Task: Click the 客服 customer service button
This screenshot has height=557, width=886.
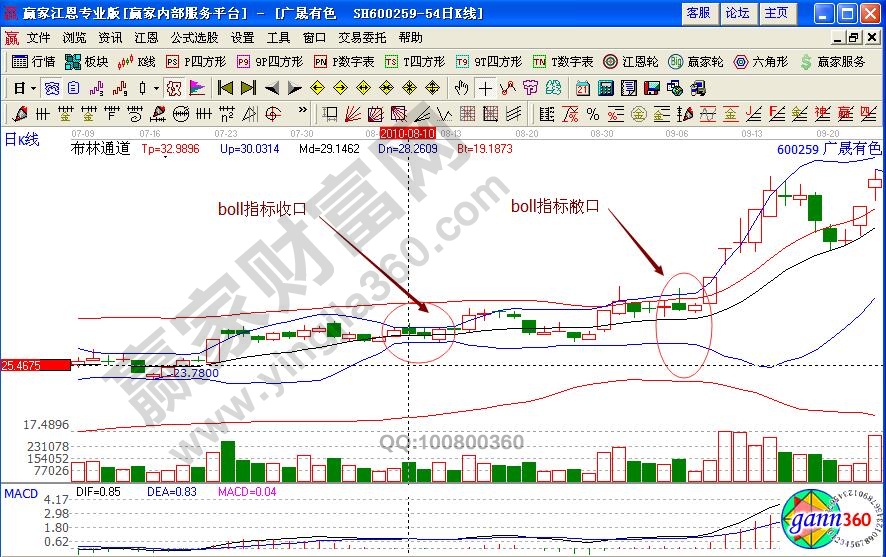Action: (x=697, y=13)
